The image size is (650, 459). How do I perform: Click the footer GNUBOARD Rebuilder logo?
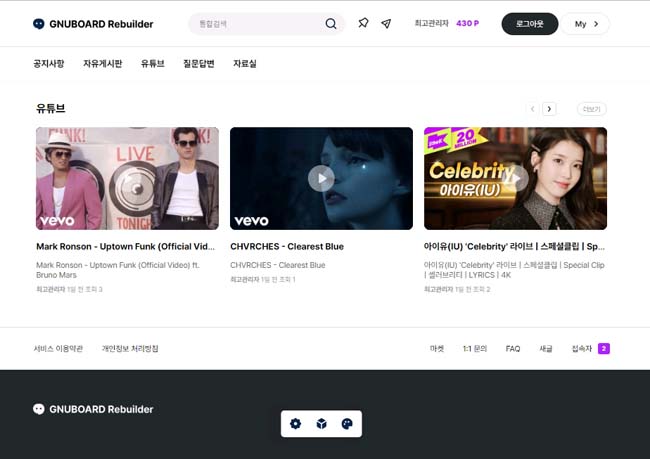pyautogui.click(x=93, y=409)
